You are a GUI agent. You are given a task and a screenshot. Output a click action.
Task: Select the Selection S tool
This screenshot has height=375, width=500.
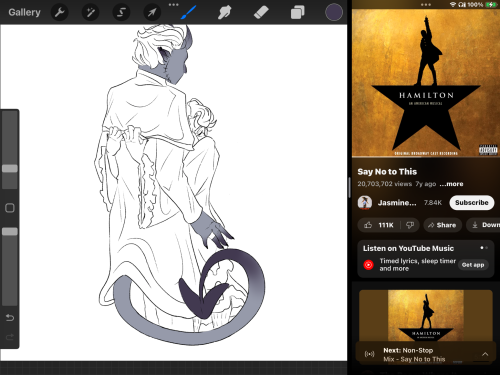point(121,12)
